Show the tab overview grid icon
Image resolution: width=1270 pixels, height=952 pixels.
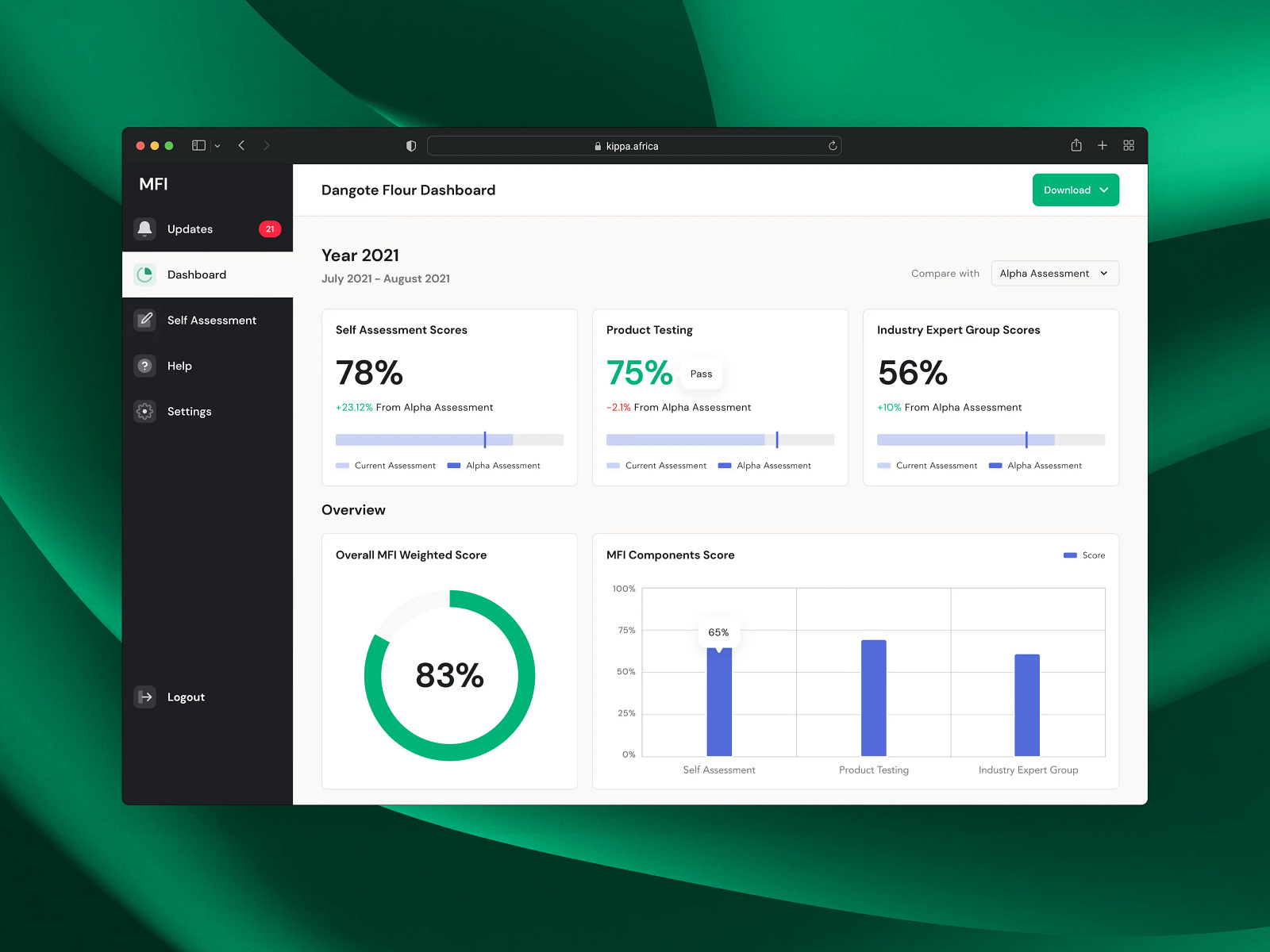pyautogui.click(x=1129, y=145)
